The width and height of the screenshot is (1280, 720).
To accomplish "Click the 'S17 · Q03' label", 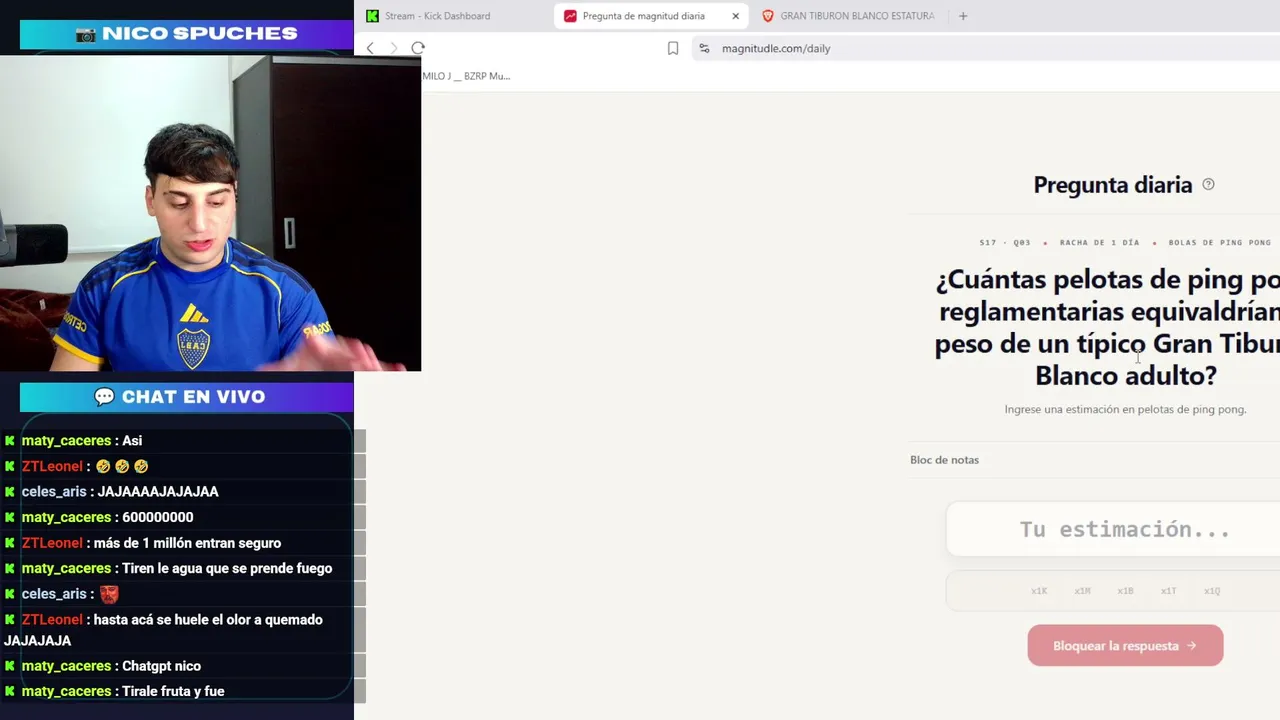I will coord(1005,243).
